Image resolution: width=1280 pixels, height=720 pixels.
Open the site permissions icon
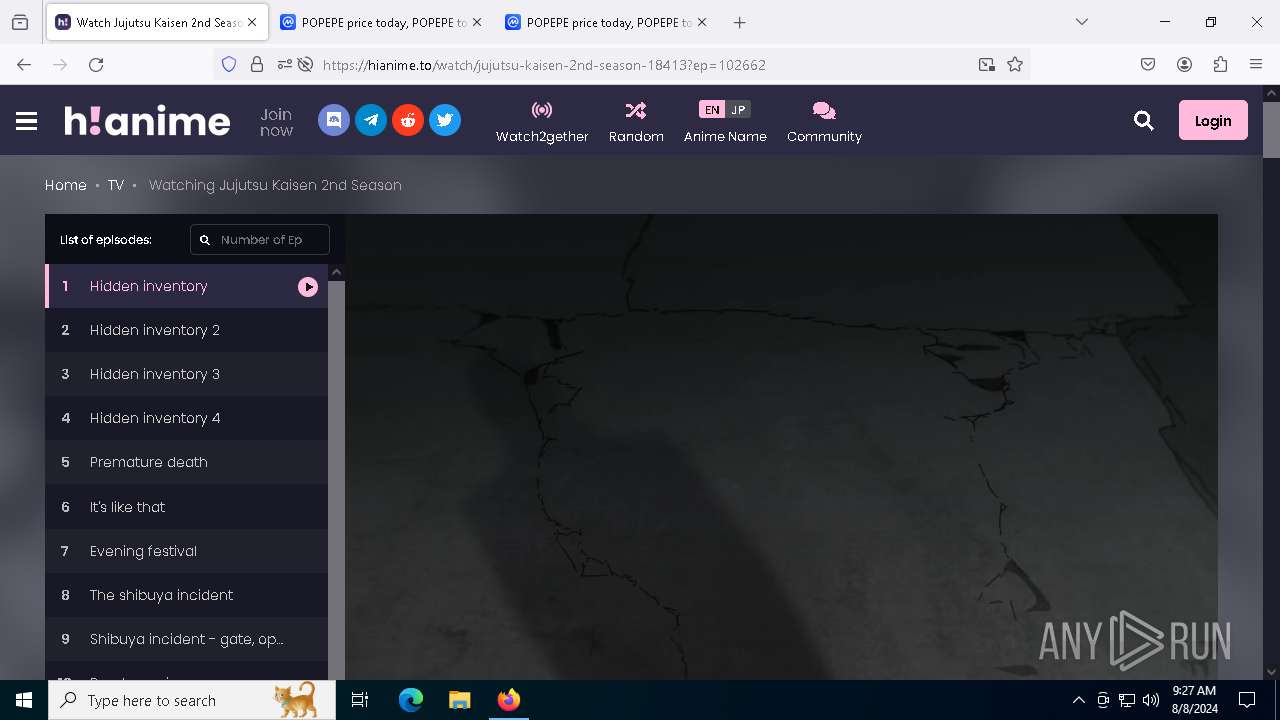pyautogui.click(x=285, y=64)
